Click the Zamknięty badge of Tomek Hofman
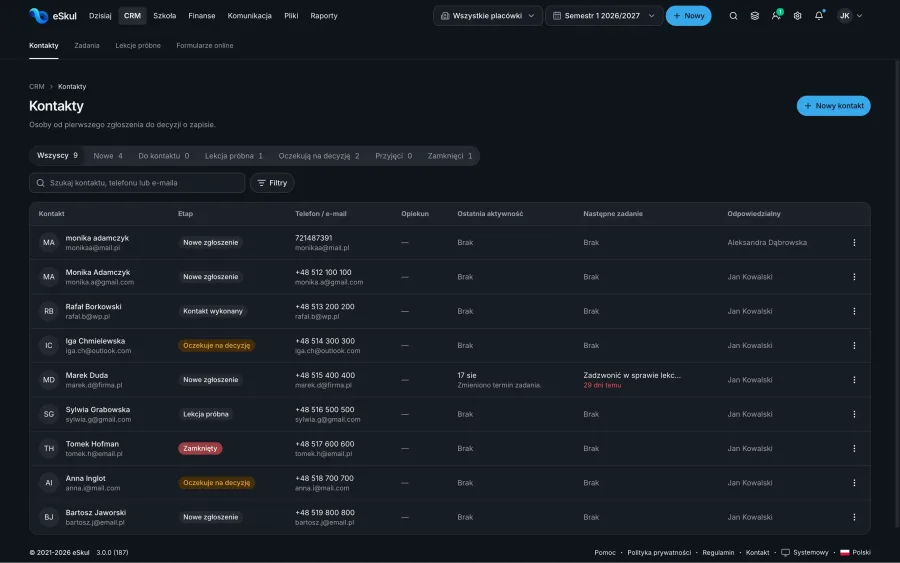The height and width of the screenshot is (563, 900). (x=200, y=448)
